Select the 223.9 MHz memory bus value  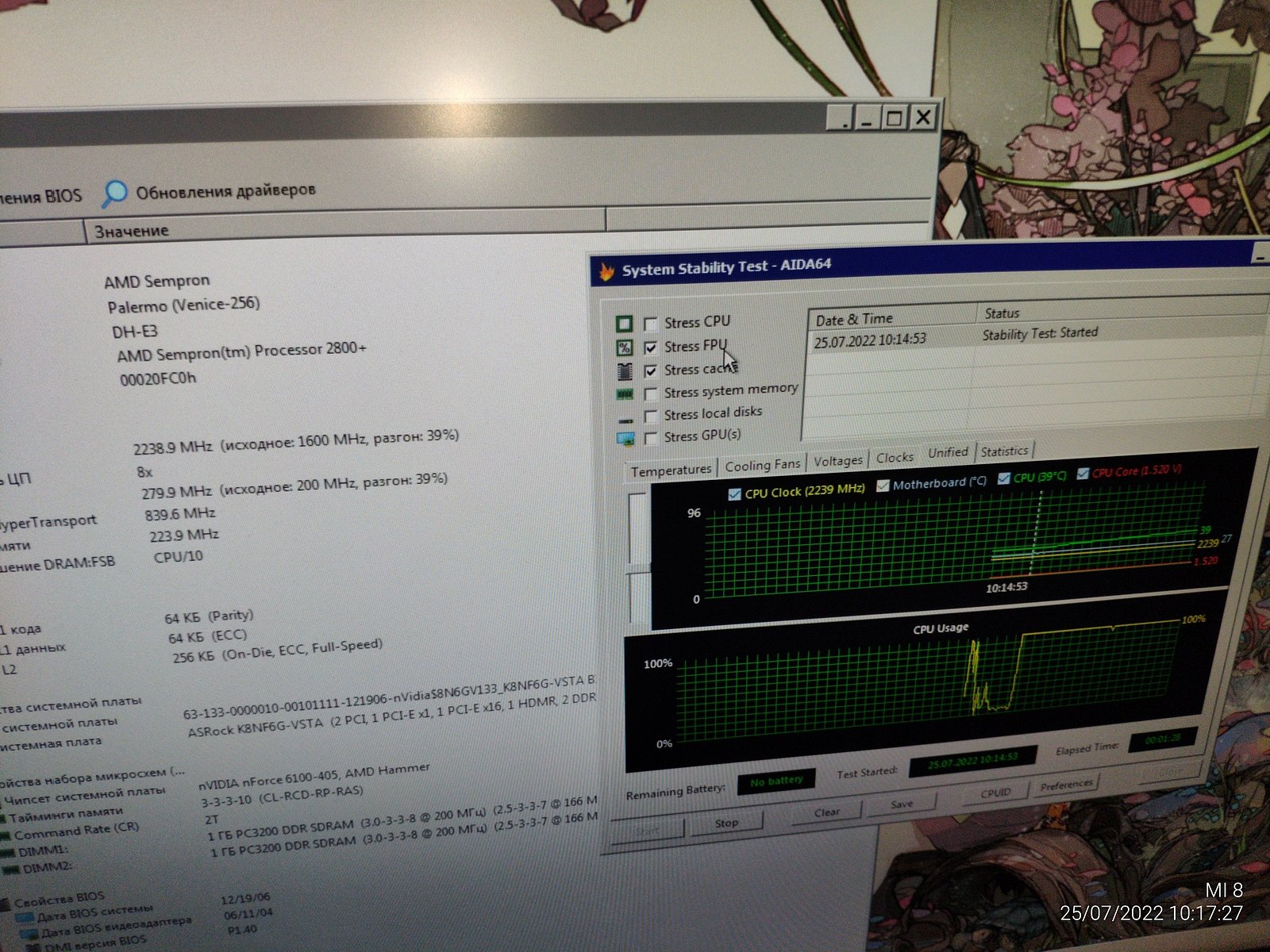(184, 536)
